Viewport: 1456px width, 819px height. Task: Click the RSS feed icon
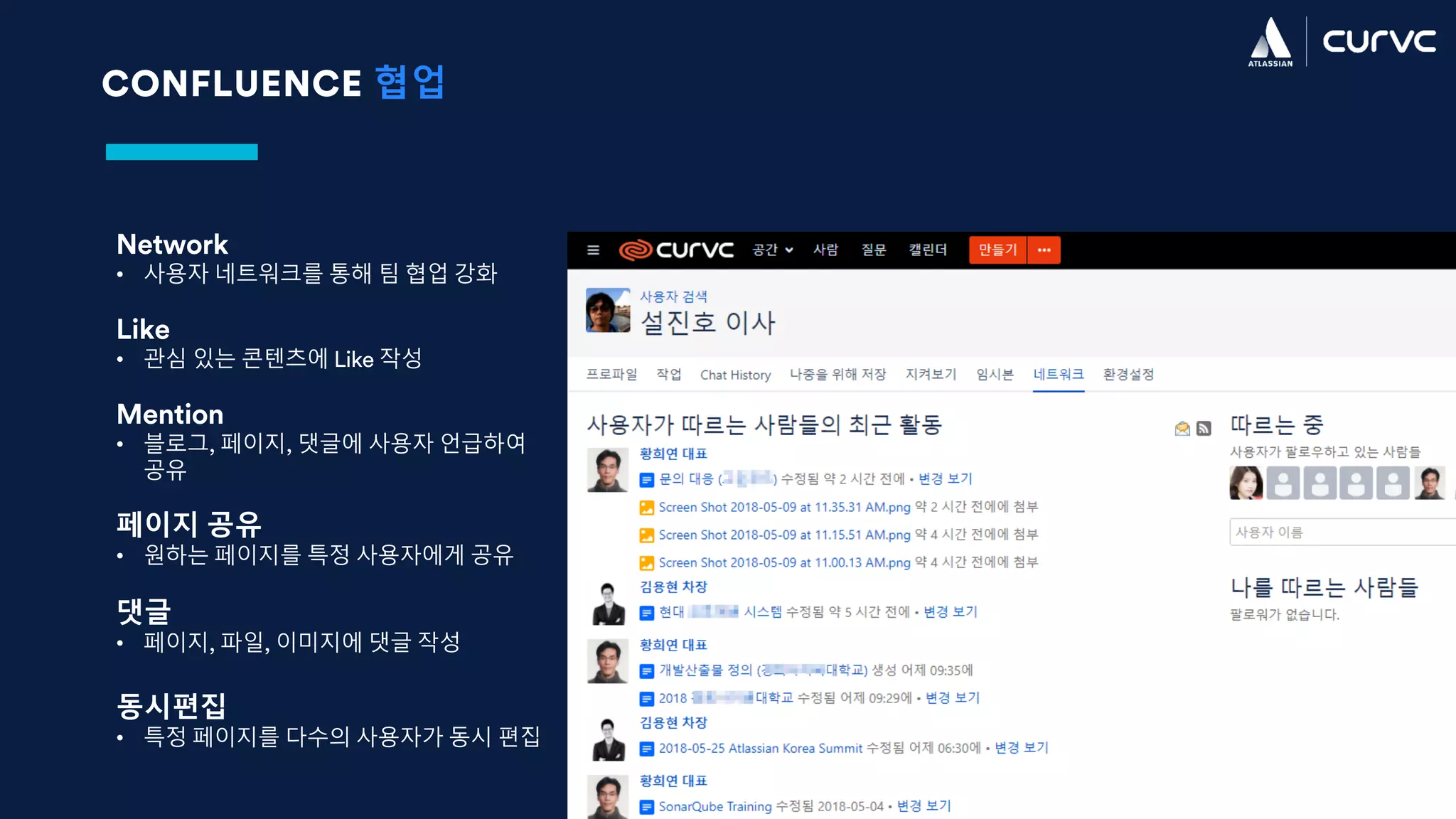(x=1204, y=428)
